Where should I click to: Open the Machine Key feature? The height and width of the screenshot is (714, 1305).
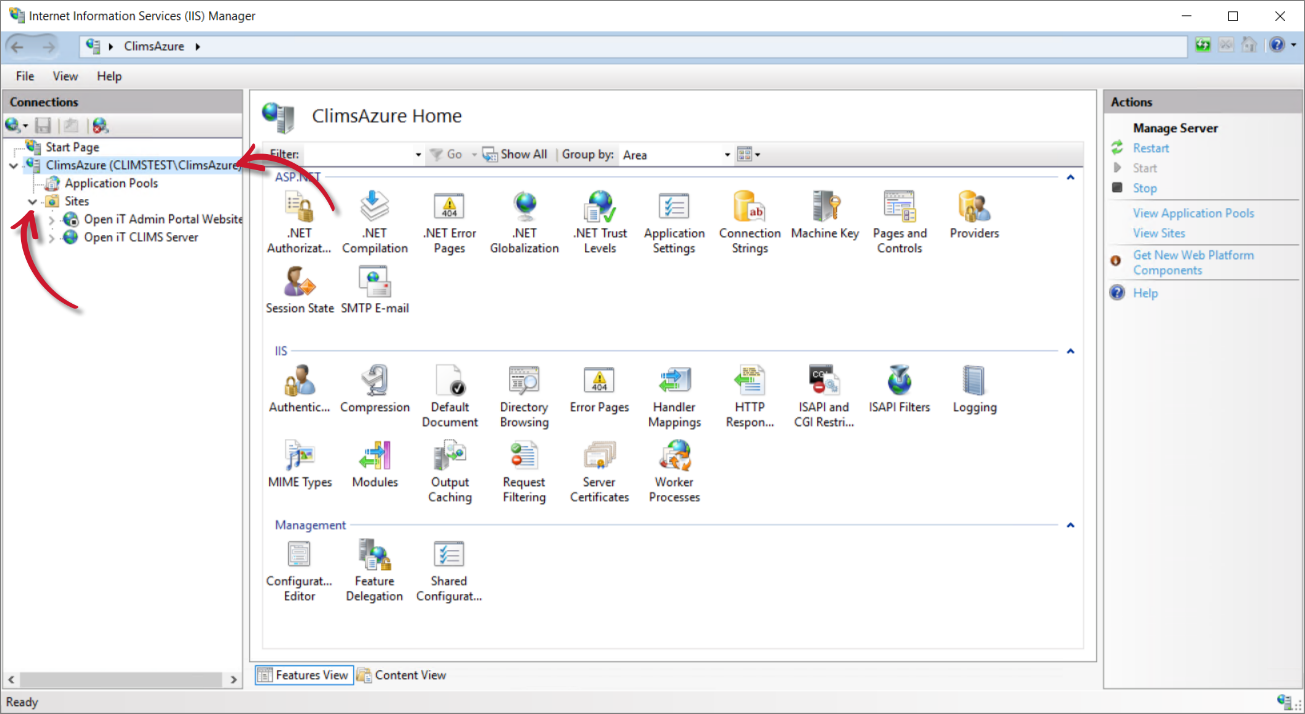(824, 215)
